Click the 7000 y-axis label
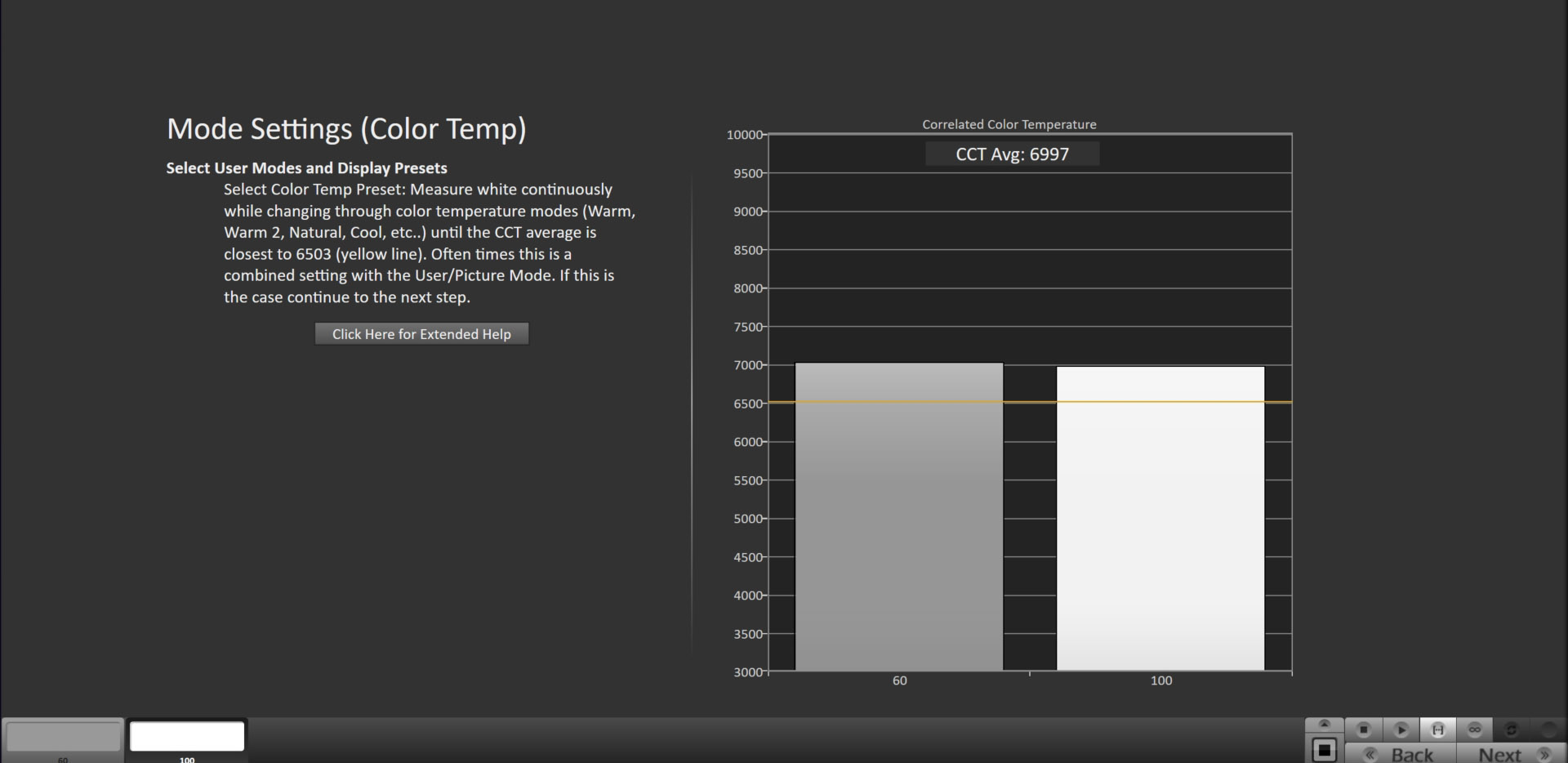 [747, 365]
